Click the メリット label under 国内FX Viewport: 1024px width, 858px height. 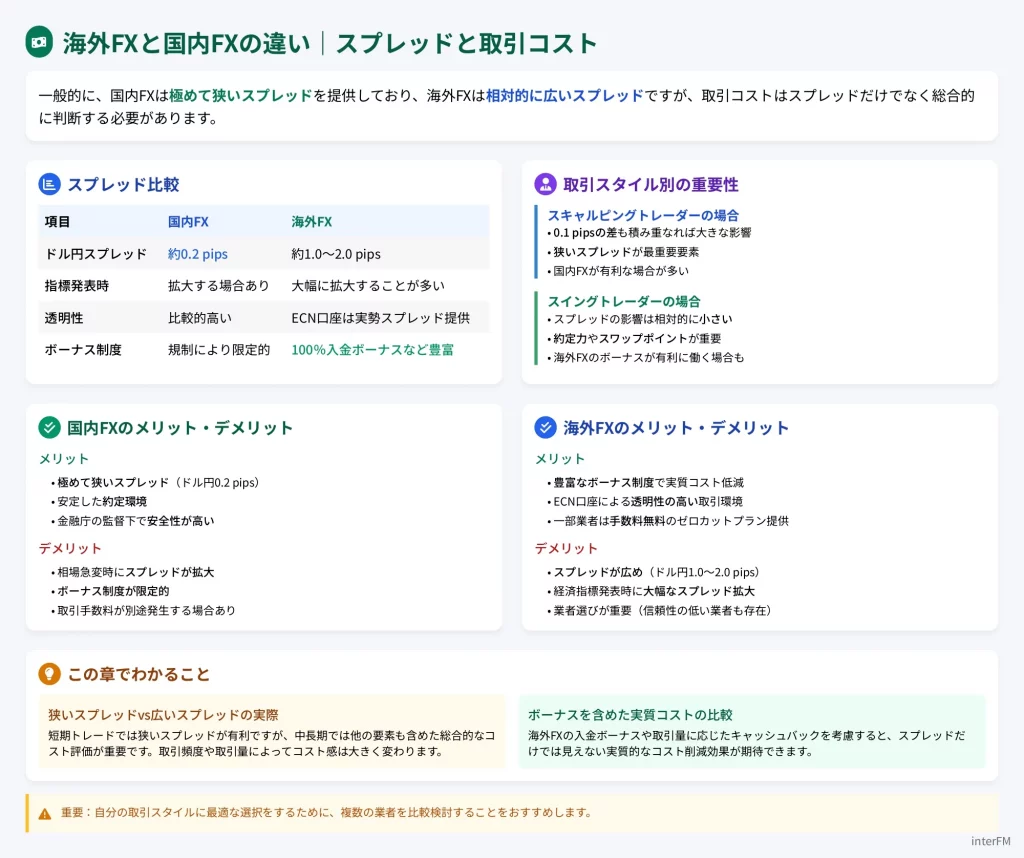coord(63,459)
